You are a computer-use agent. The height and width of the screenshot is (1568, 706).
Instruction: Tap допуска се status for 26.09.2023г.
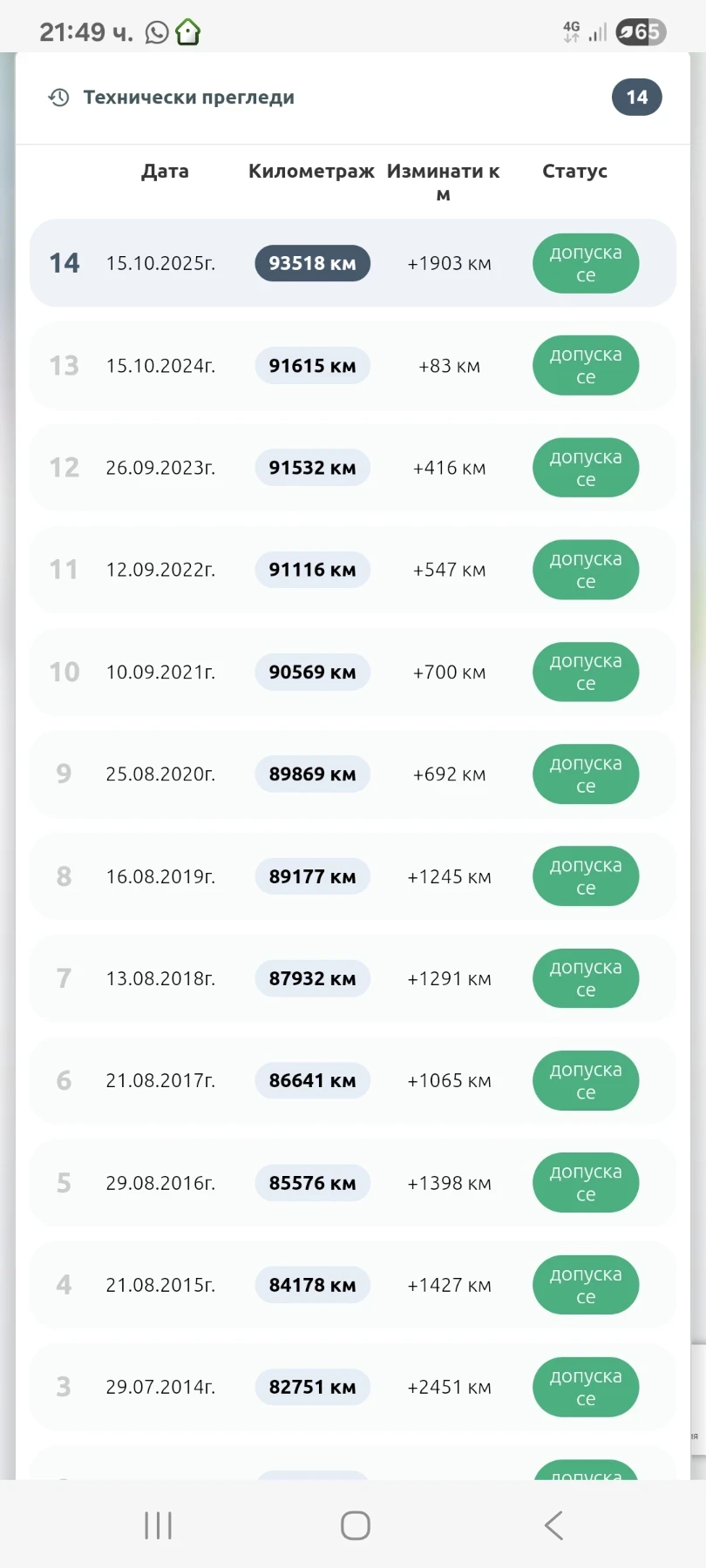(x=586, y=468)
